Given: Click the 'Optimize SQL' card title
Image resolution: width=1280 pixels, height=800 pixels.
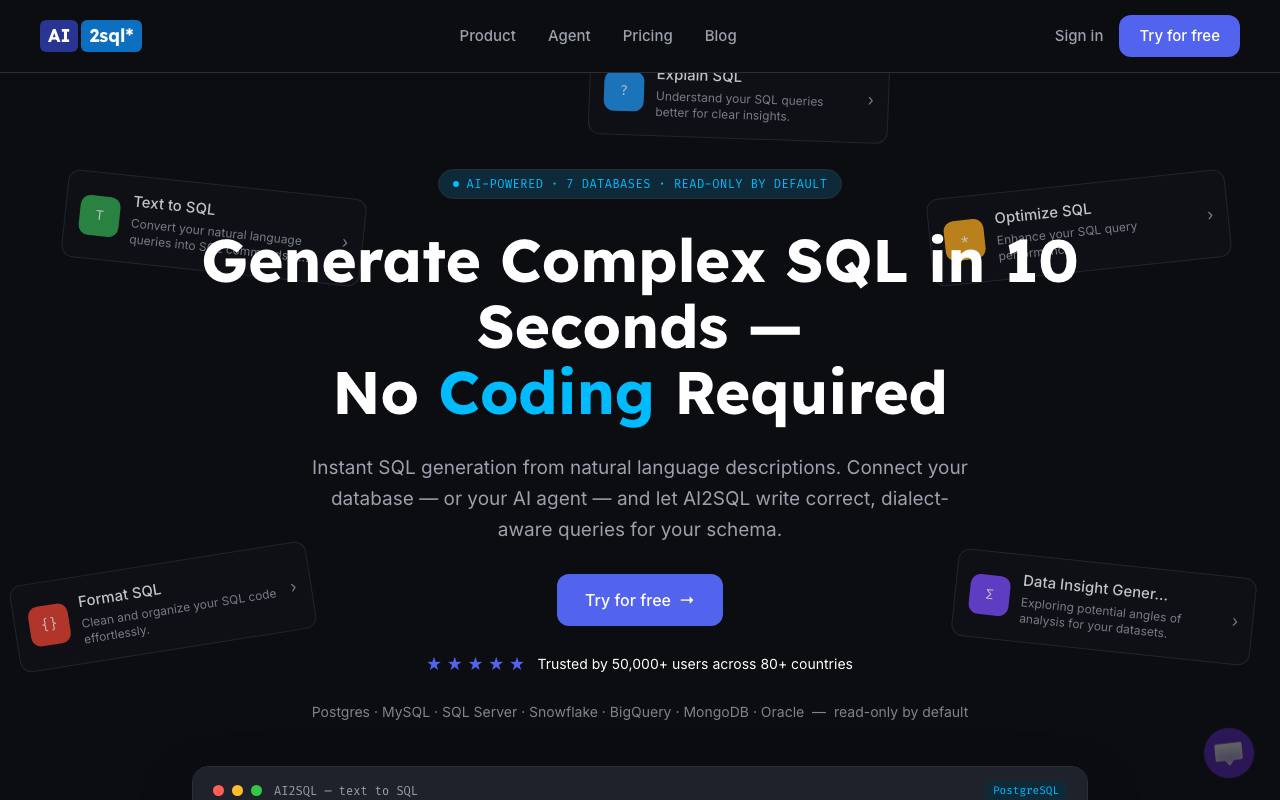Looking at the screenshot, I should point(1042,213).
